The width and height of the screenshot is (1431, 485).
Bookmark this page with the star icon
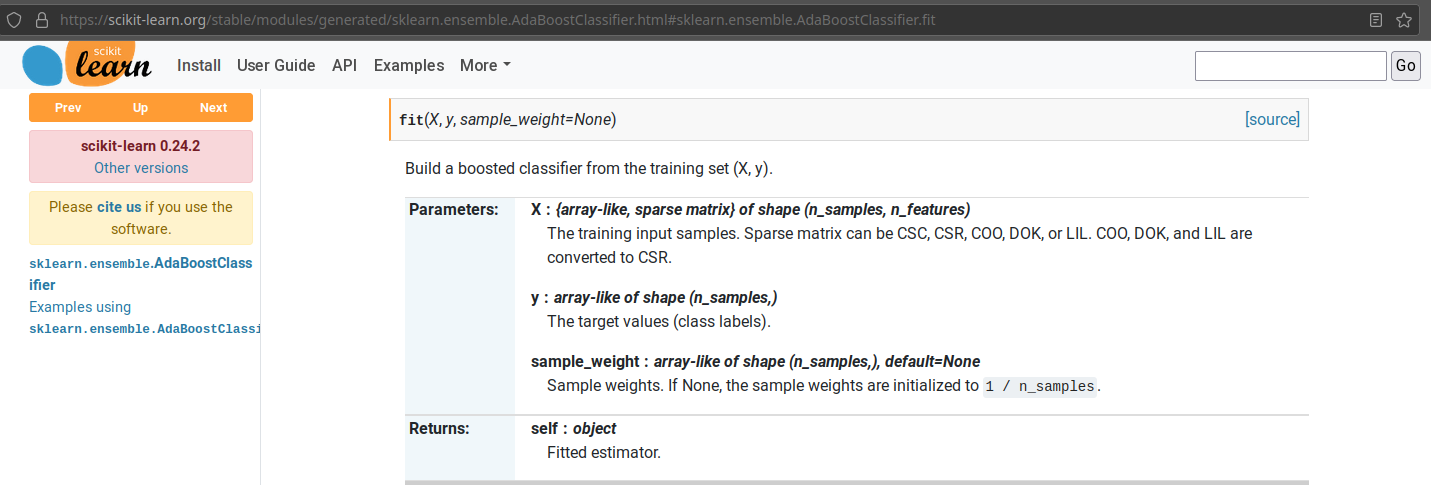[1404, 19]
